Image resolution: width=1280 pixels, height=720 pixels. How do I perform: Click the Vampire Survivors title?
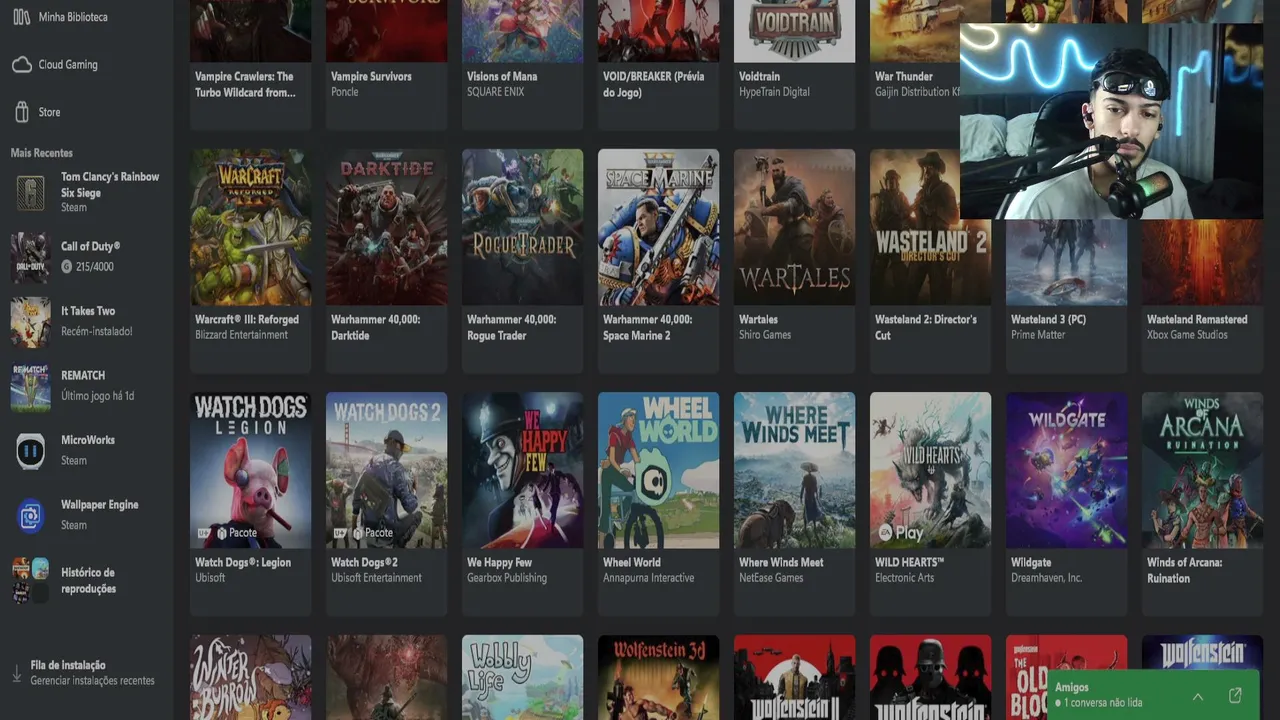(371, 76)
